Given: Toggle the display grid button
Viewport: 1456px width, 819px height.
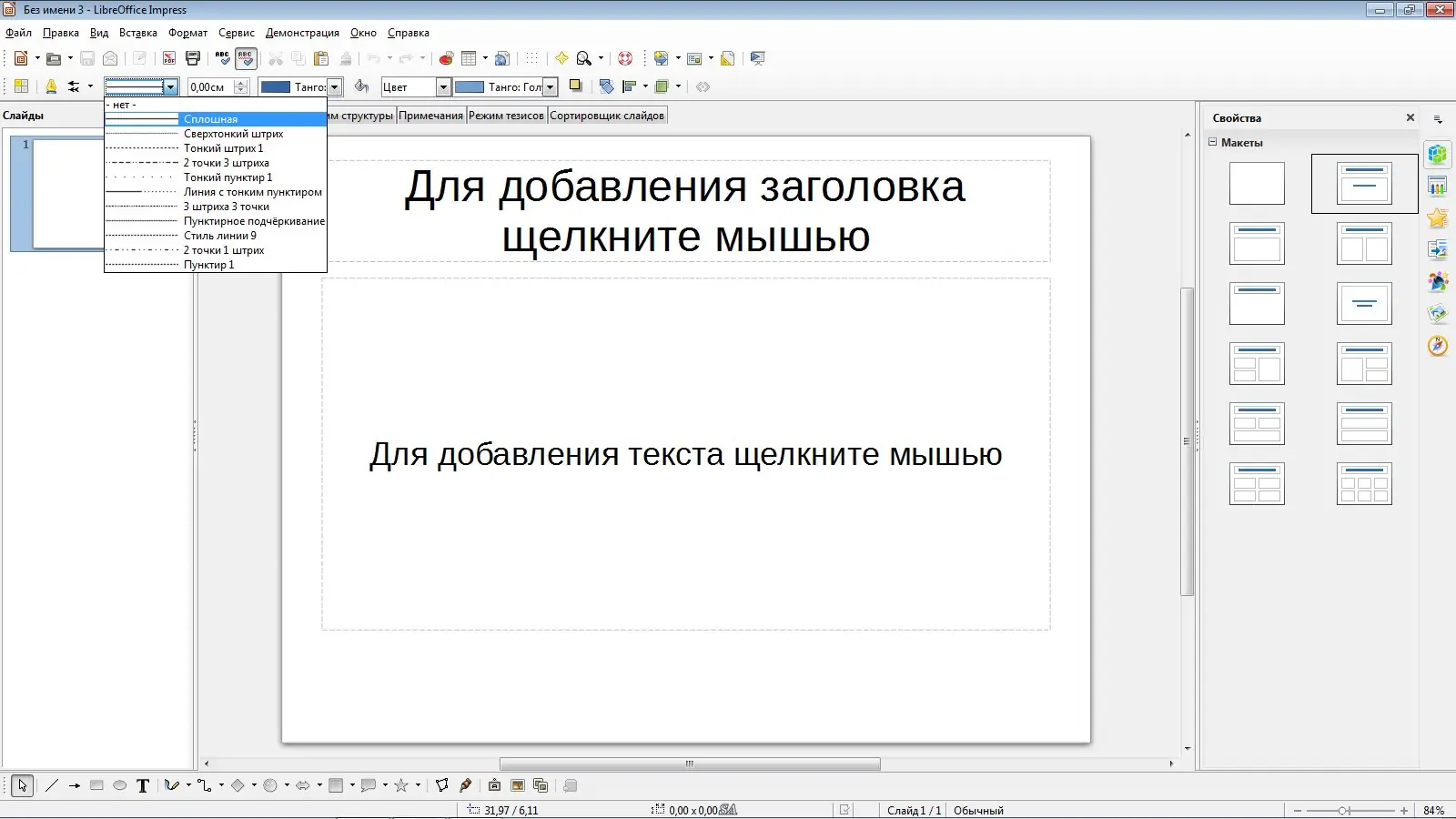Looking at the screenshot, I should [x=532, y=58].
